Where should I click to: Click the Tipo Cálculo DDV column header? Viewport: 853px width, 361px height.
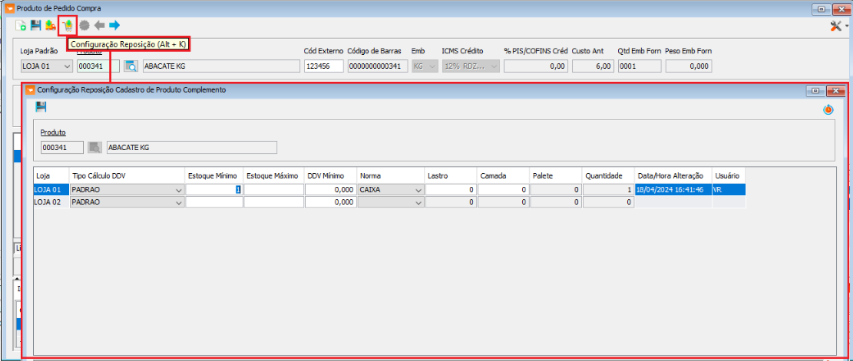point(127,176)
